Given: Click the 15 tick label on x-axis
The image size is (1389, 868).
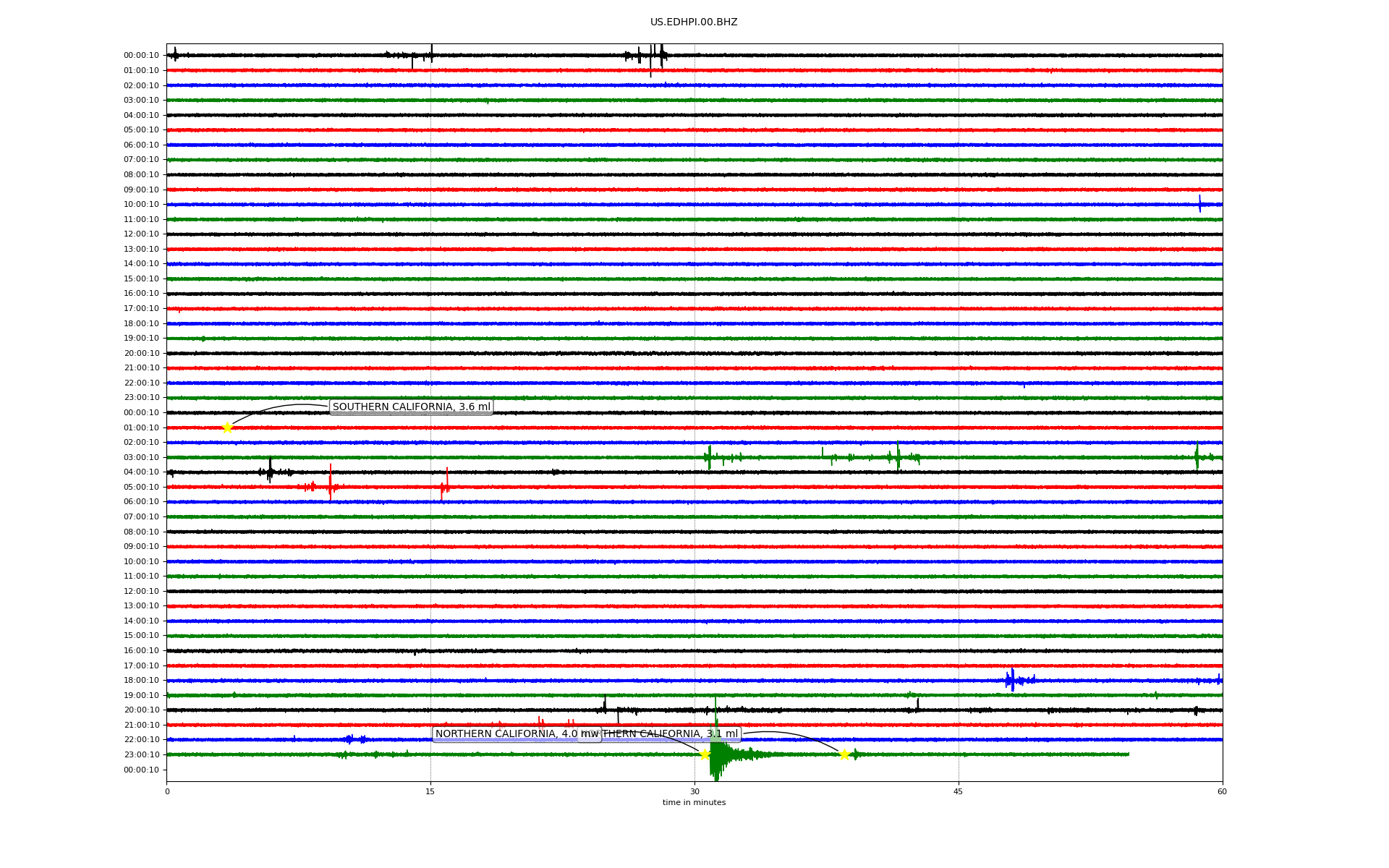Looking at the screenshot, I should pos(430,791).
